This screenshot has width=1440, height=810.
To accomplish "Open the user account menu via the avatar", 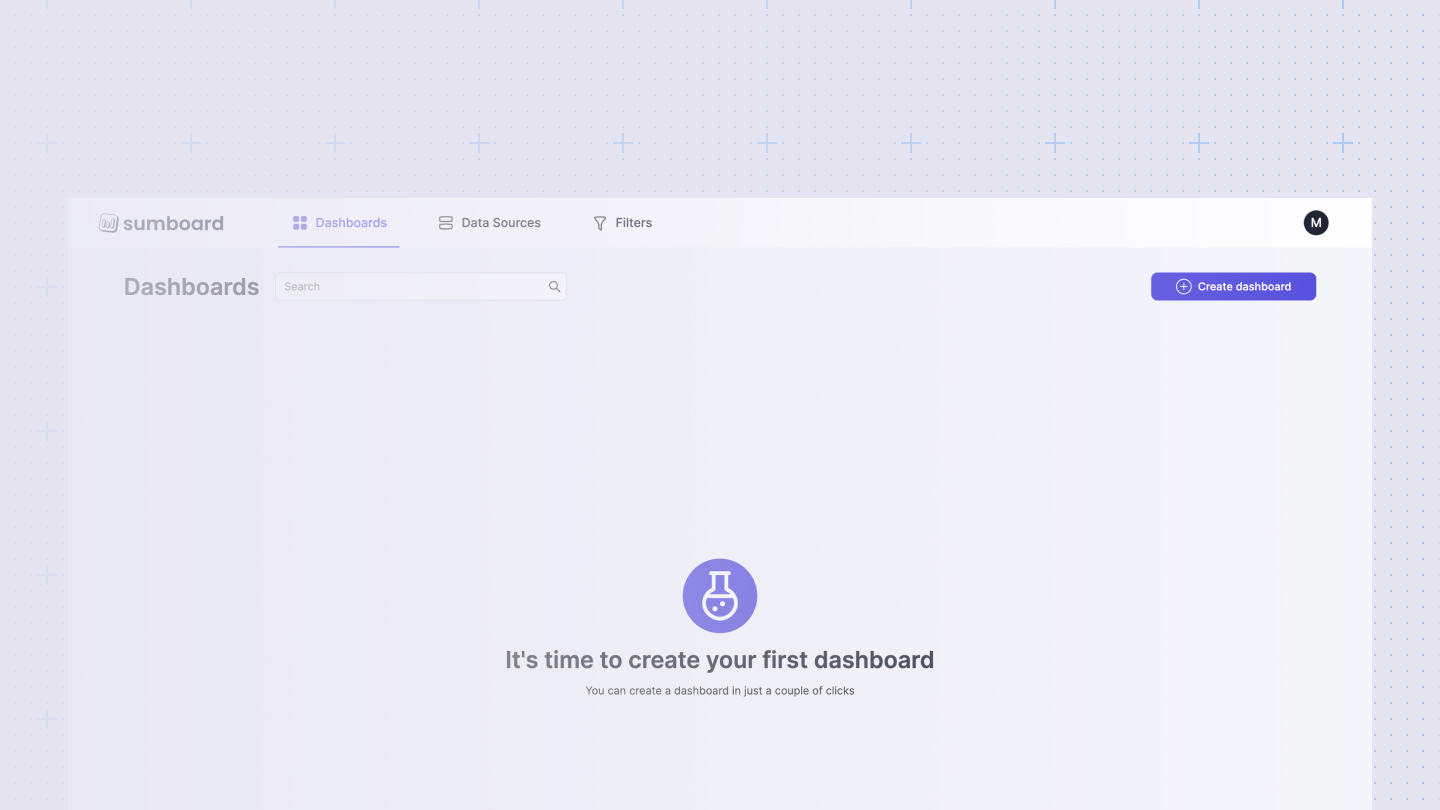I will (1316, 222).
